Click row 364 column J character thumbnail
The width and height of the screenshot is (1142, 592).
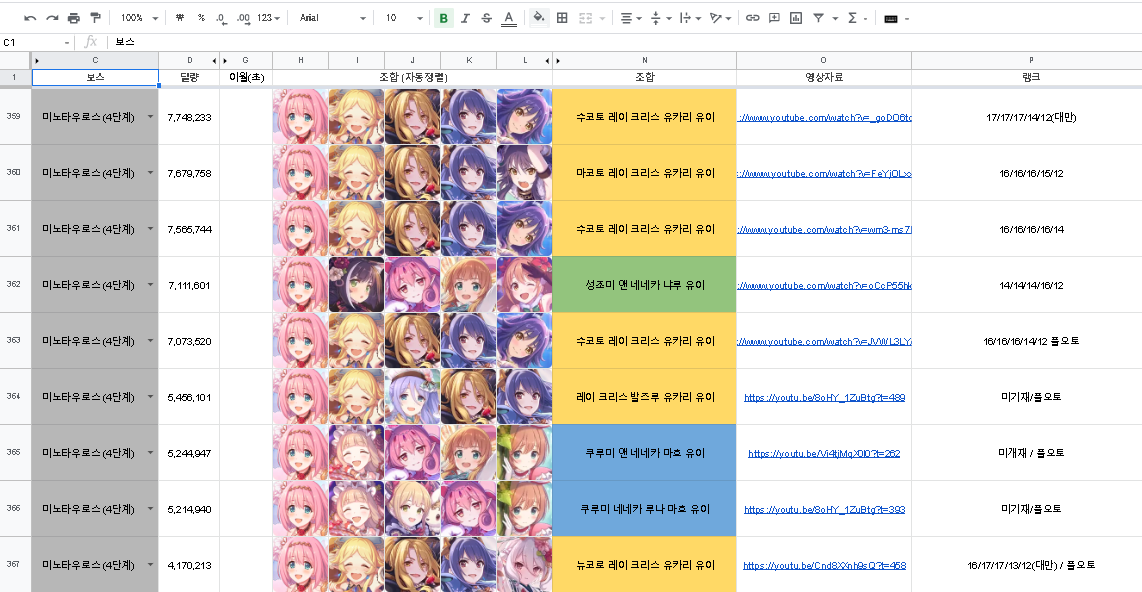412,397
